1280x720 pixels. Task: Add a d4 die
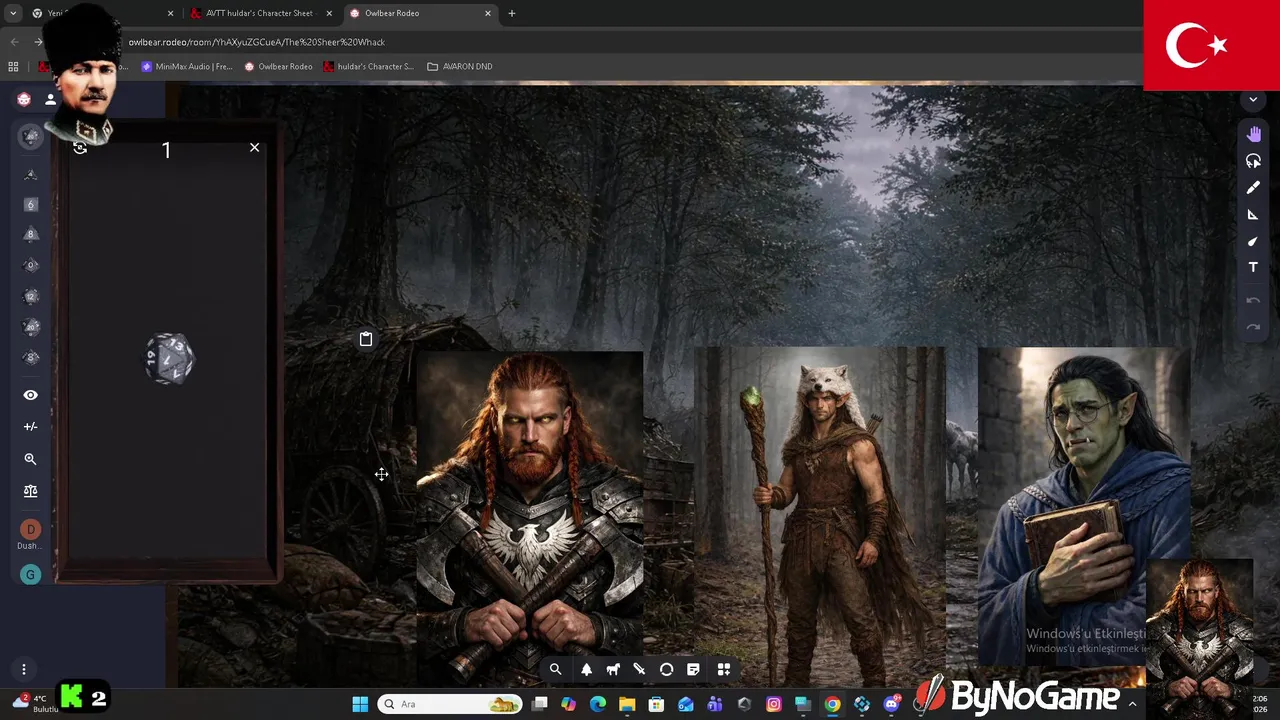click(x=30, y=174)
